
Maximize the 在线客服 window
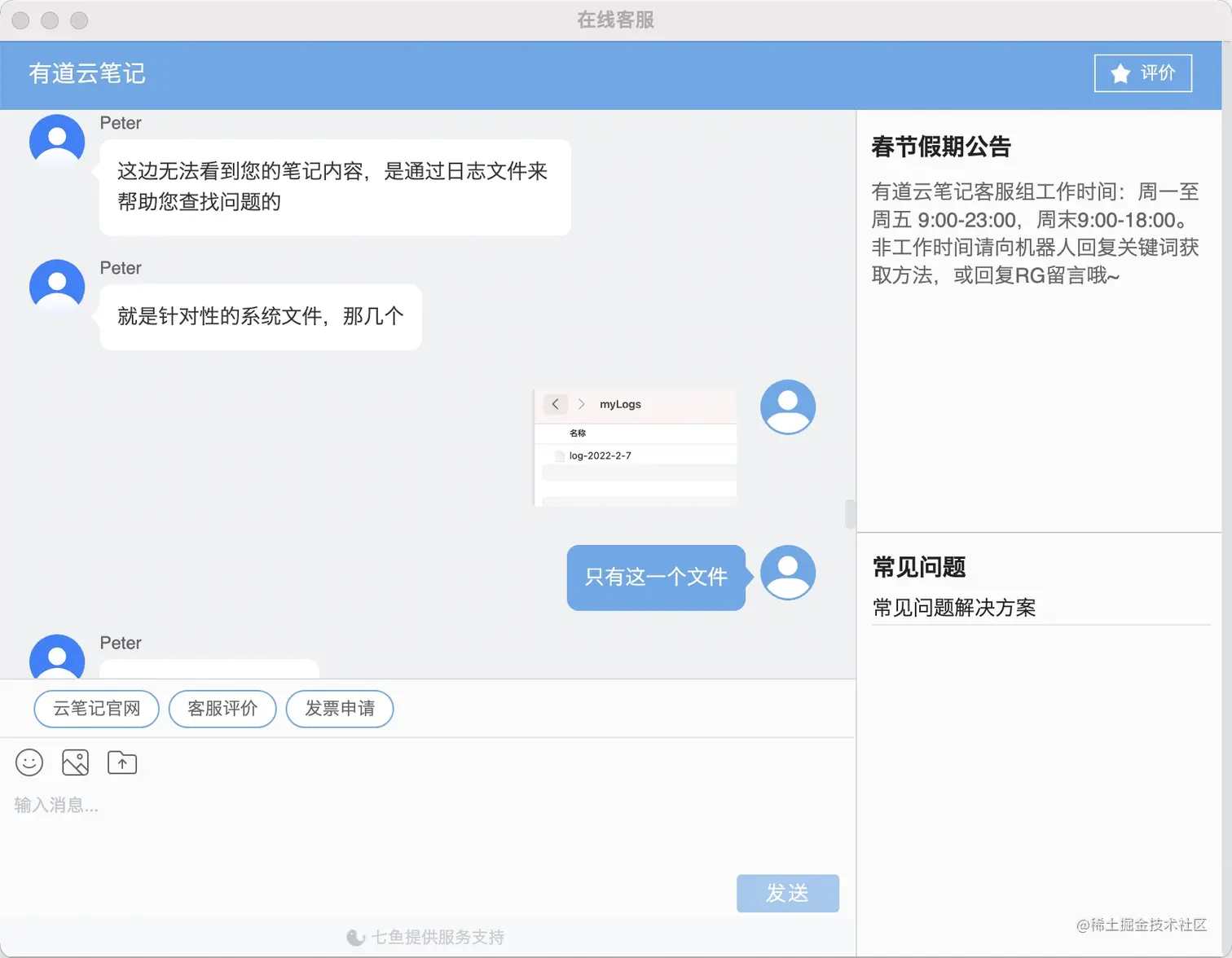(79, 20)
